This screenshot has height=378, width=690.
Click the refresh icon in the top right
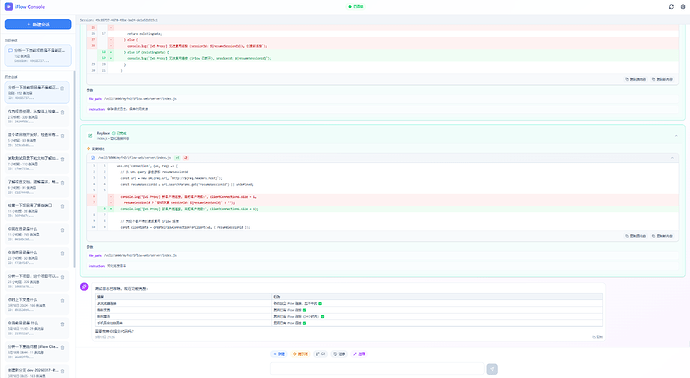pos(671,7)
